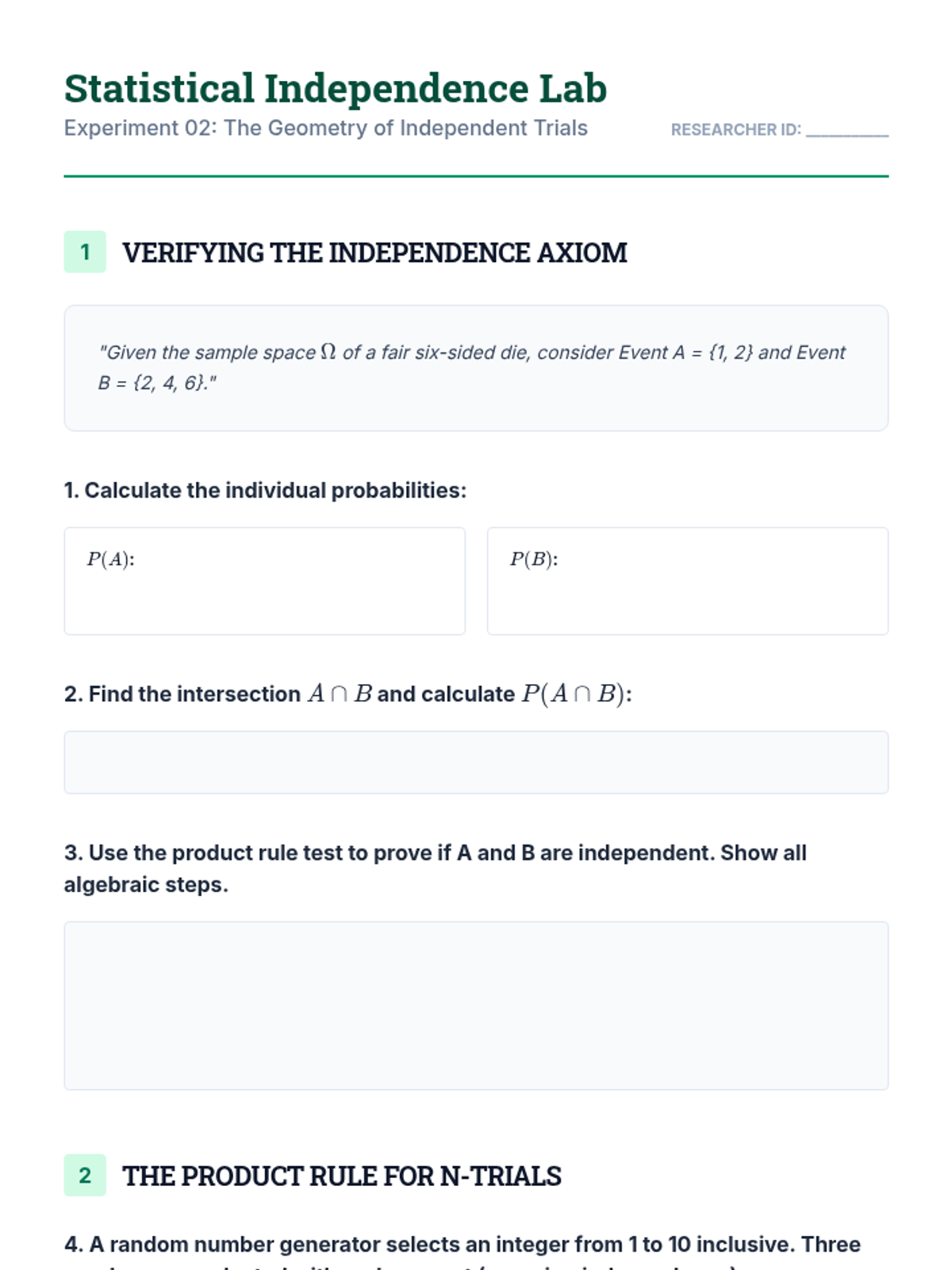
Task: Click the Statistical Independence Lab title
Action: [335, 88]
